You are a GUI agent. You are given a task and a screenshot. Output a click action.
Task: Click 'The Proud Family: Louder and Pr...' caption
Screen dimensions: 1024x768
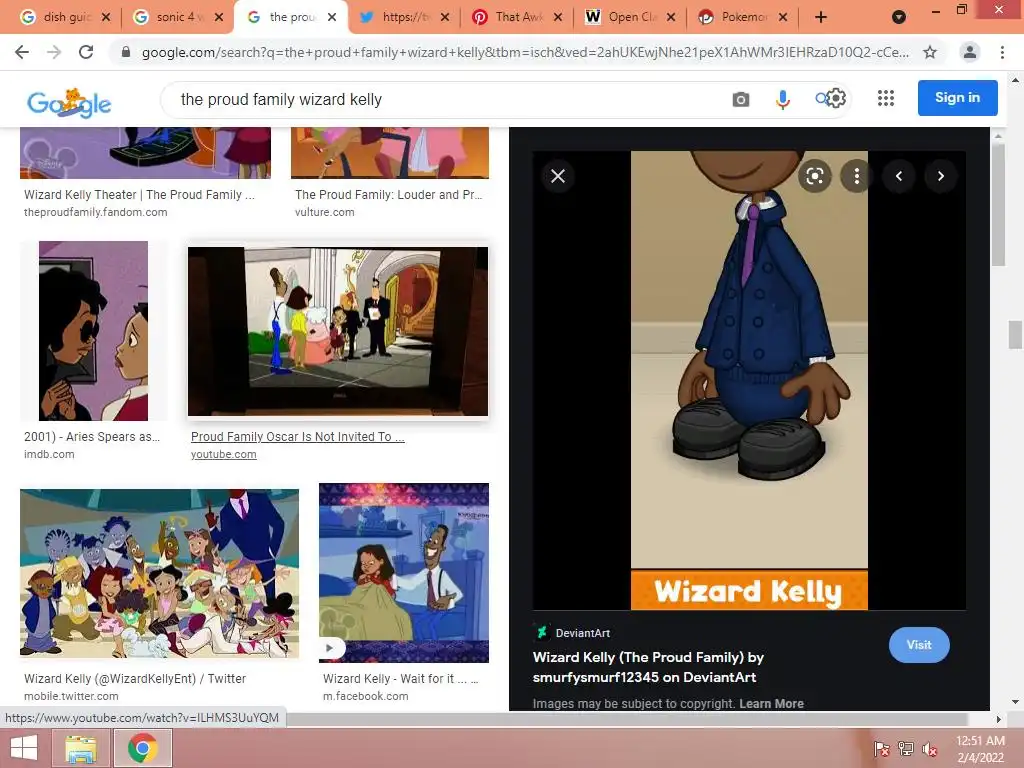pos(389,195)
